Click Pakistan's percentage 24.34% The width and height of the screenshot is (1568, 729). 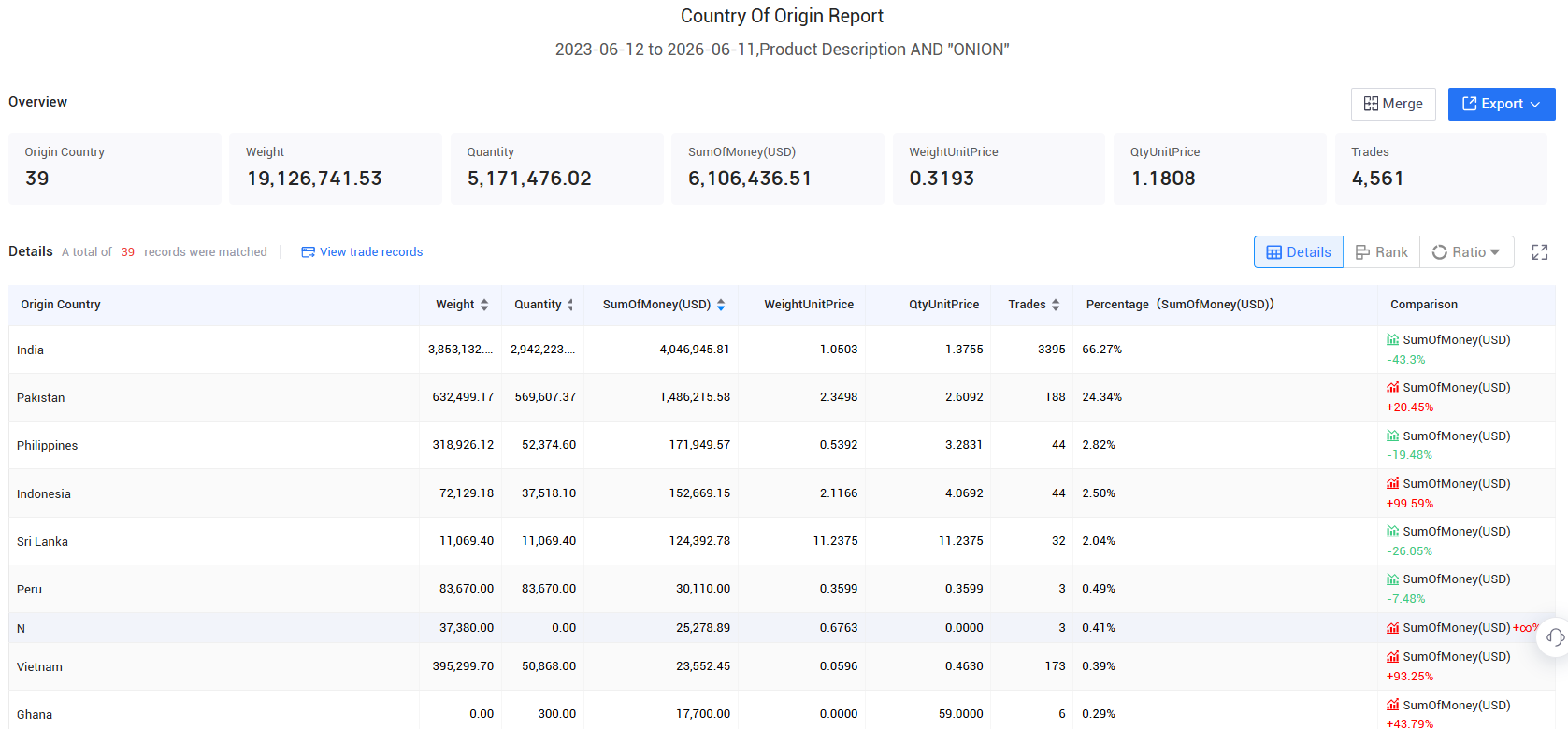coord(1101,397)
